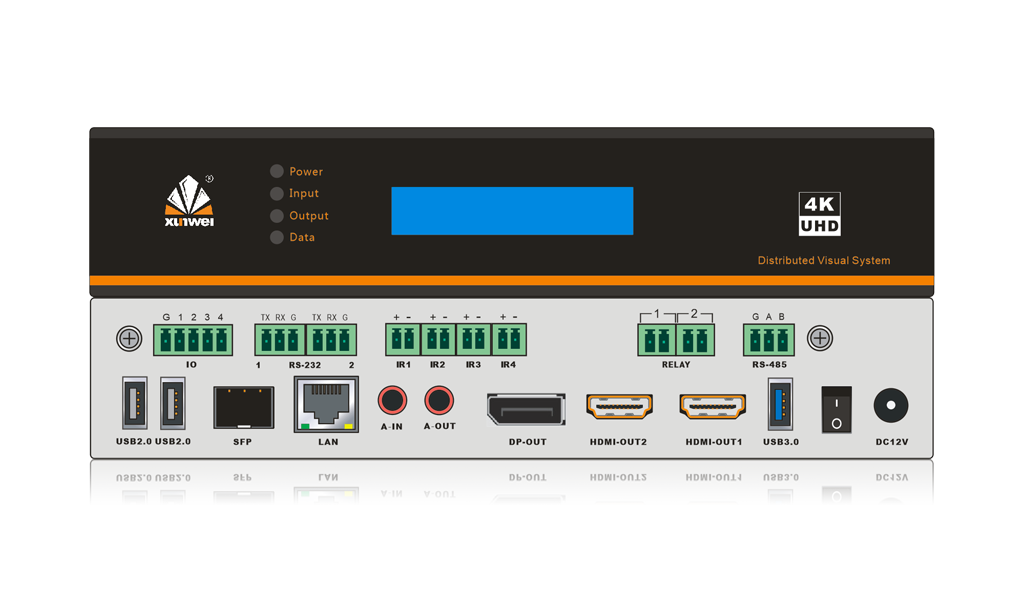Screen dimensions: 1030x600
Task: Click the HDMI-OUT2 port
Action: click(619, 406)
